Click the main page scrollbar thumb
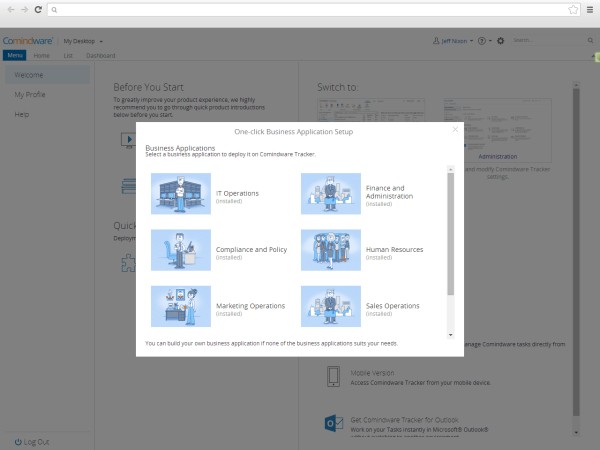Image resolution: width=600 pixels, height=450 pixels. [x=576, y=252]
